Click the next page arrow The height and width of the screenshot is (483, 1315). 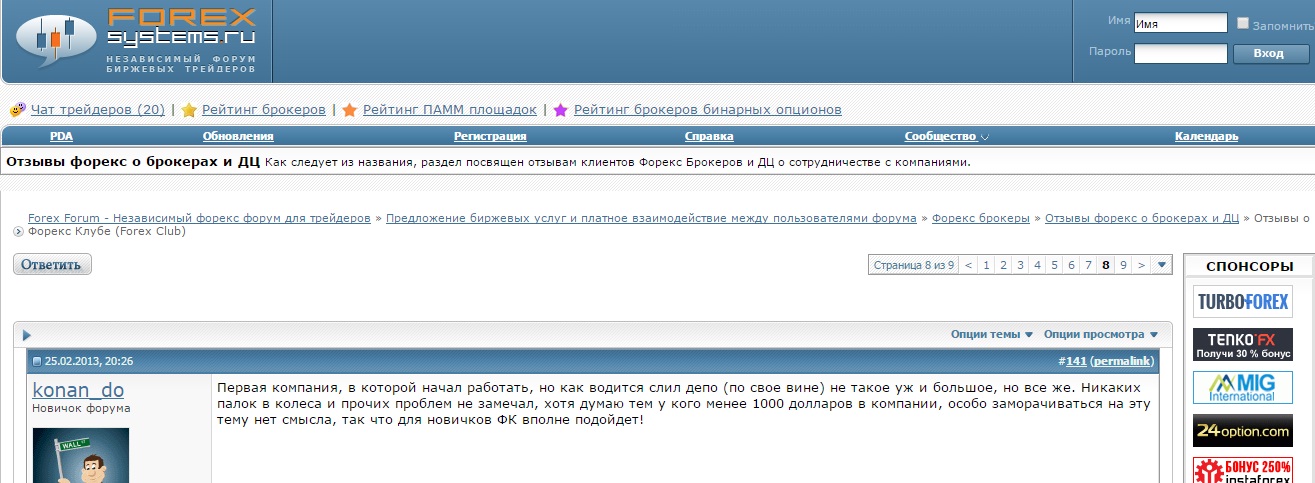pos(1142,265)
